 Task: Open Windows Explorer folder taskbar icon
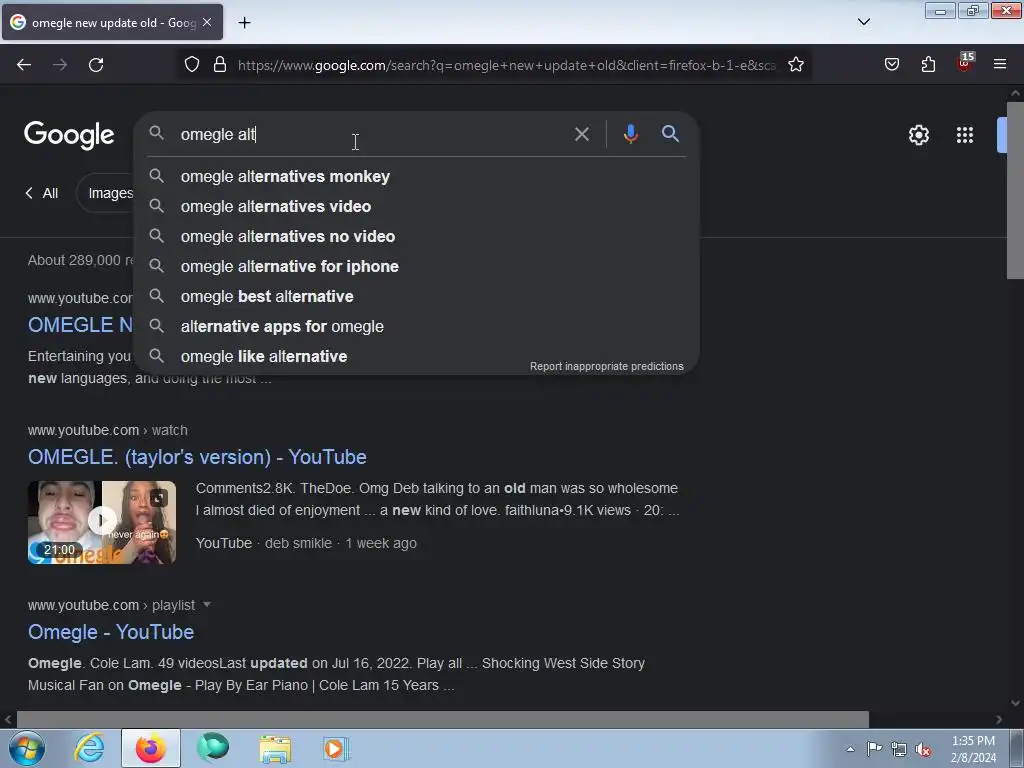coord(275,749)
